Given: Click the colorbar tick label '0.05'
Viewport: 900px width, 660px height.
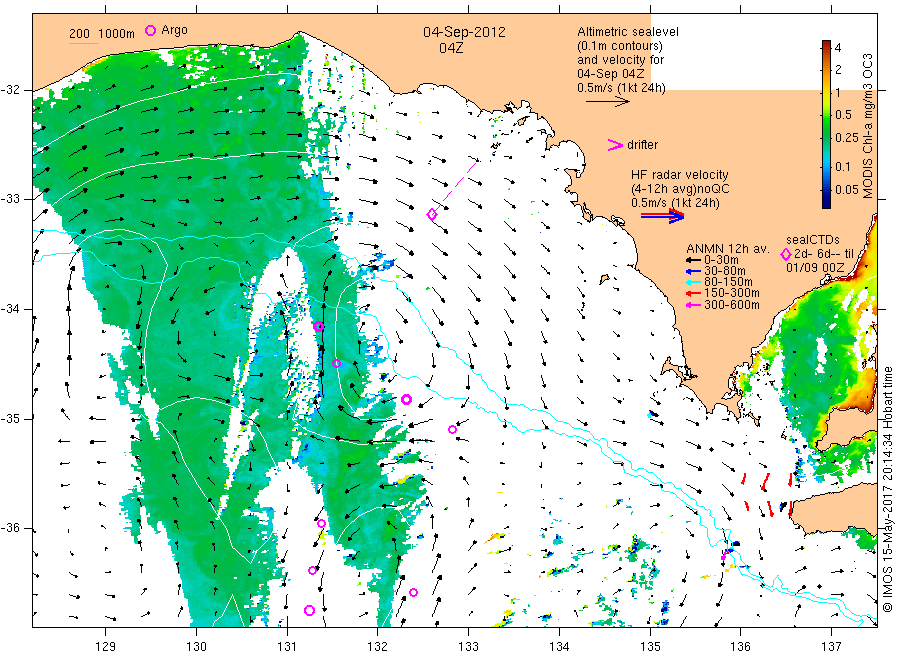Looking at the screenshot, I should click(x=847, y=189).
